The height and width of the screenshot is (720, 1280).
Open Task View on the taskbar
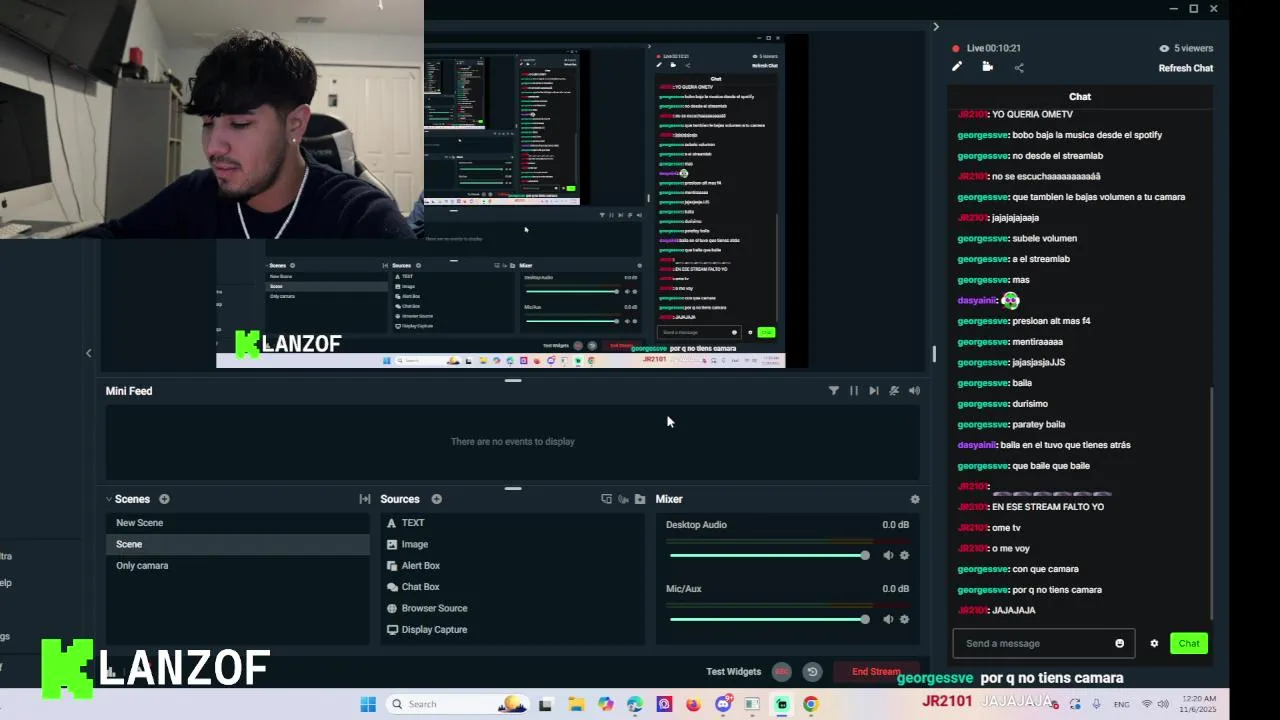545,704
